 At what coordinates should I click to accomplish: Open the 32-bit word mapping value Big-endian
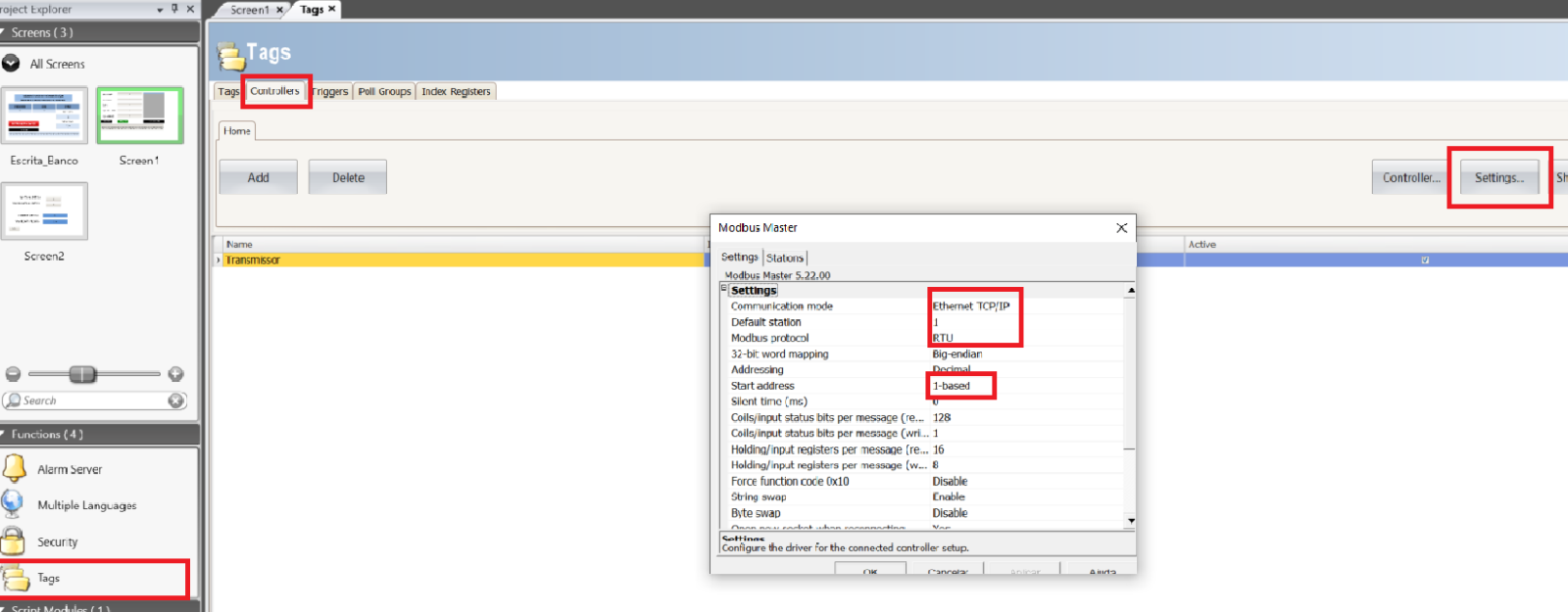tap(957, 353)
